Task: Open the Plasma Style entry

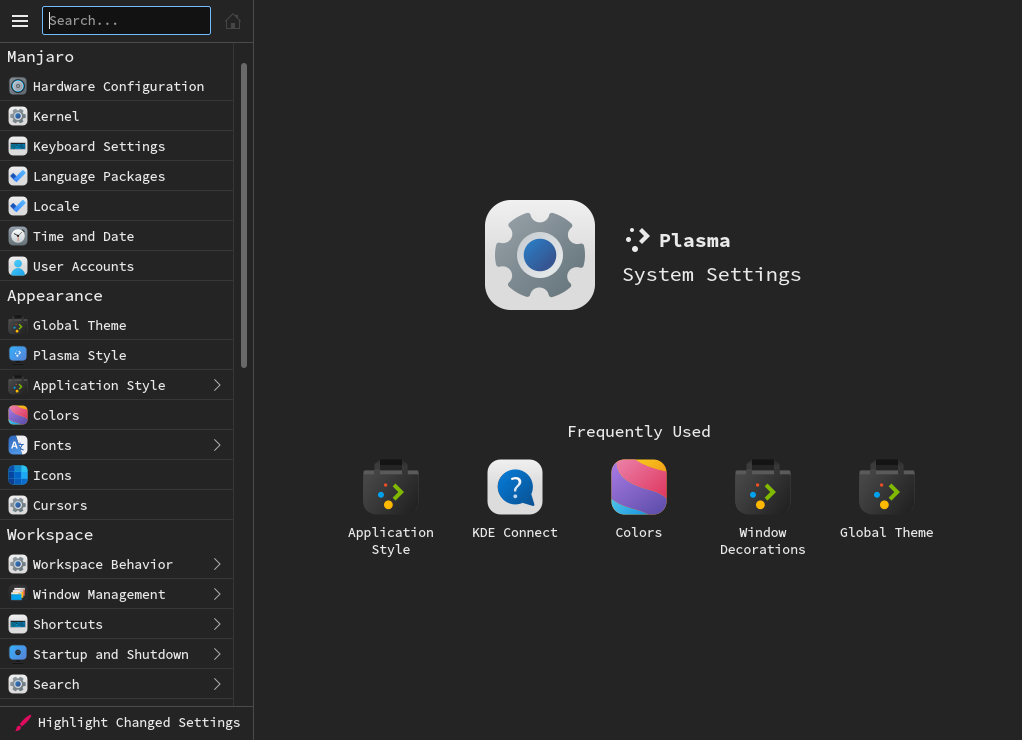Action: (x=117, y=355)
